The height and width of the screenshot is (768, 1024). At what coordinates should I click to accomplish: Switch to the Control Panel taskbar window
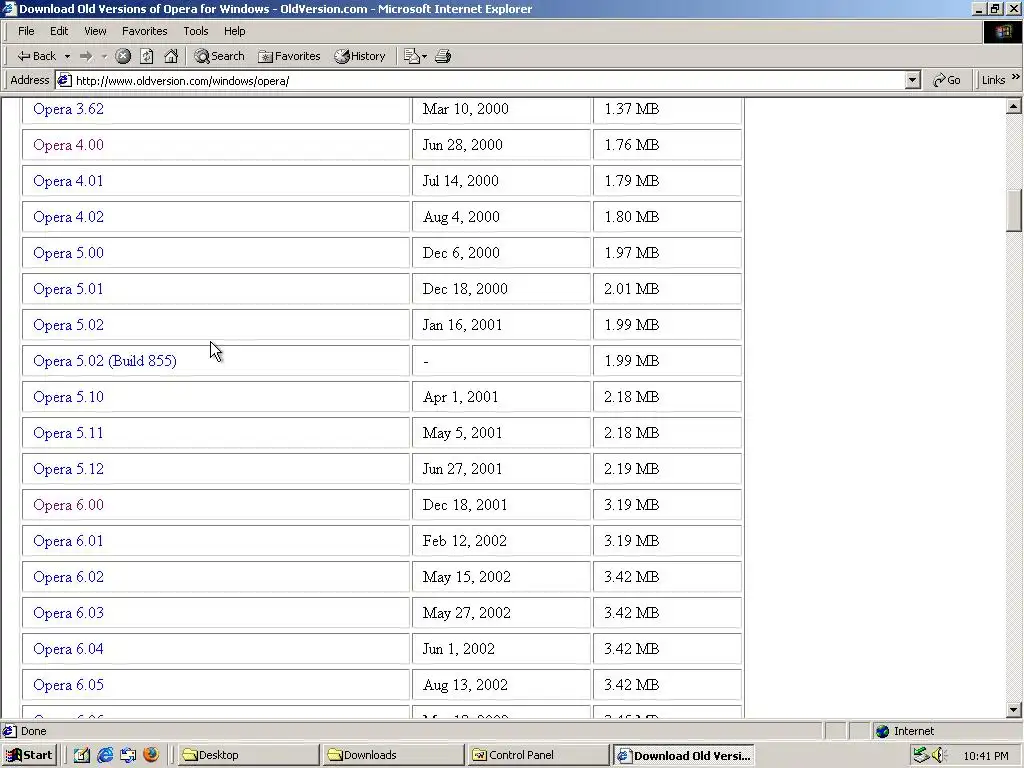pos(538,755)
